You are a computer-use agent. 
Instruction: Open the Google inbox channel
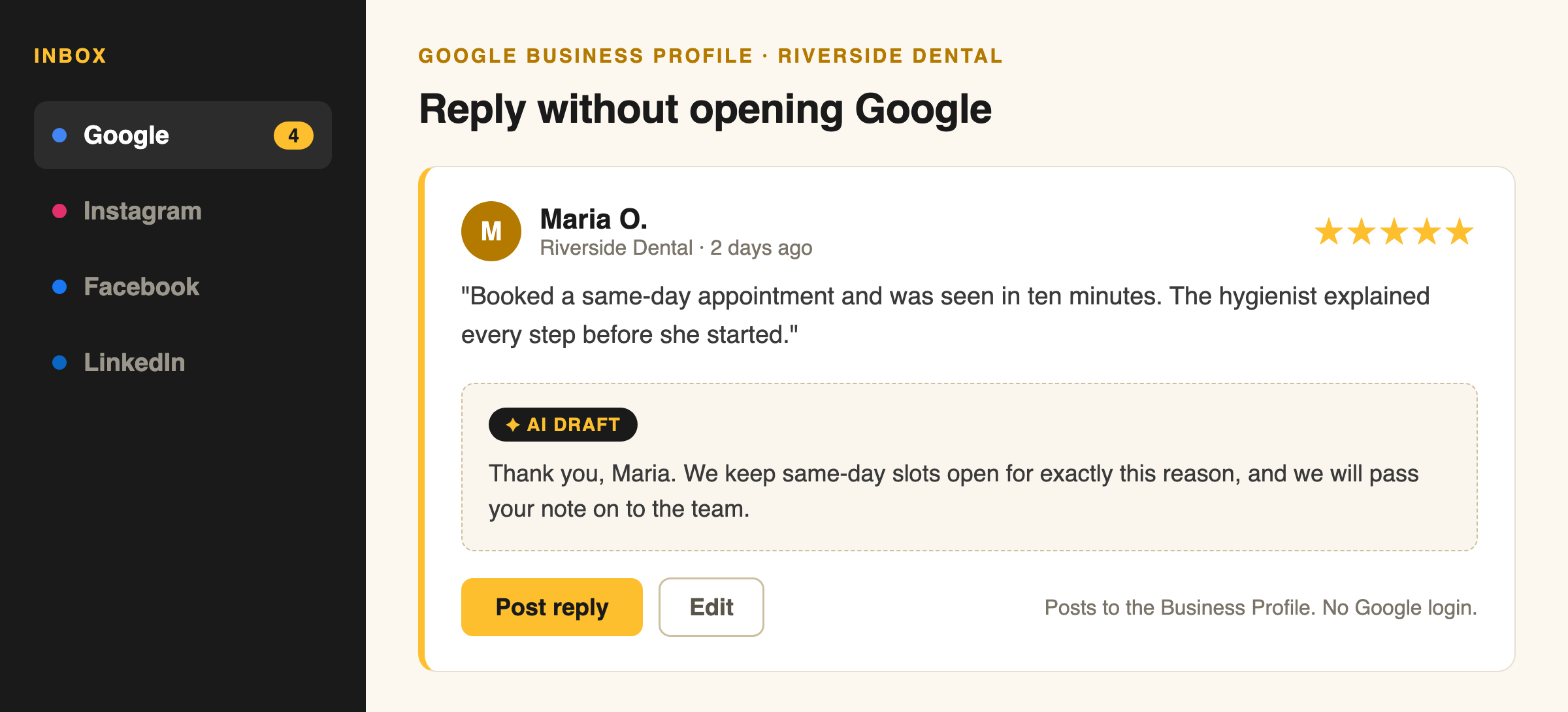[183, 135]
